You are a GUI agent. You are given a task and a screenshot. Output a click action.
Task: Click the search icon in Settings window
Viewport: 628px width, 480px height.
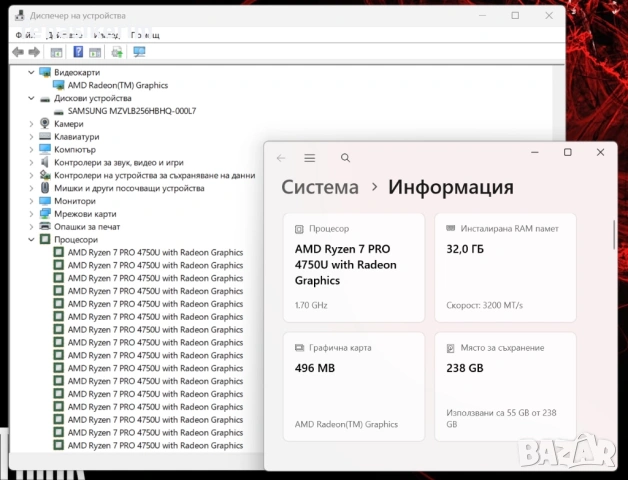pos(345,158)
